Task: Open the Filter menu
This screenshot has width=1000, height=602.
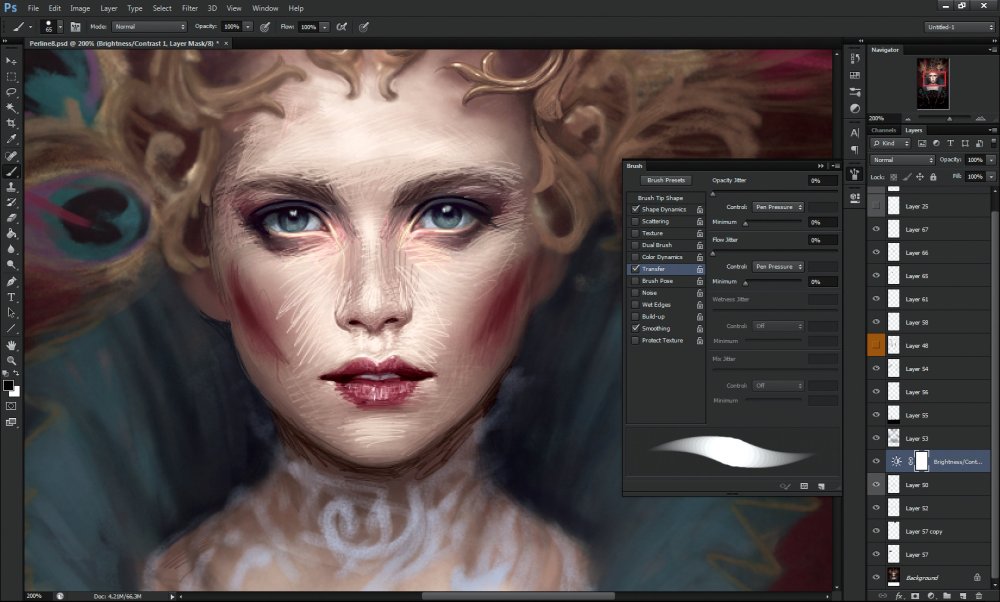Action: [189, 8]
